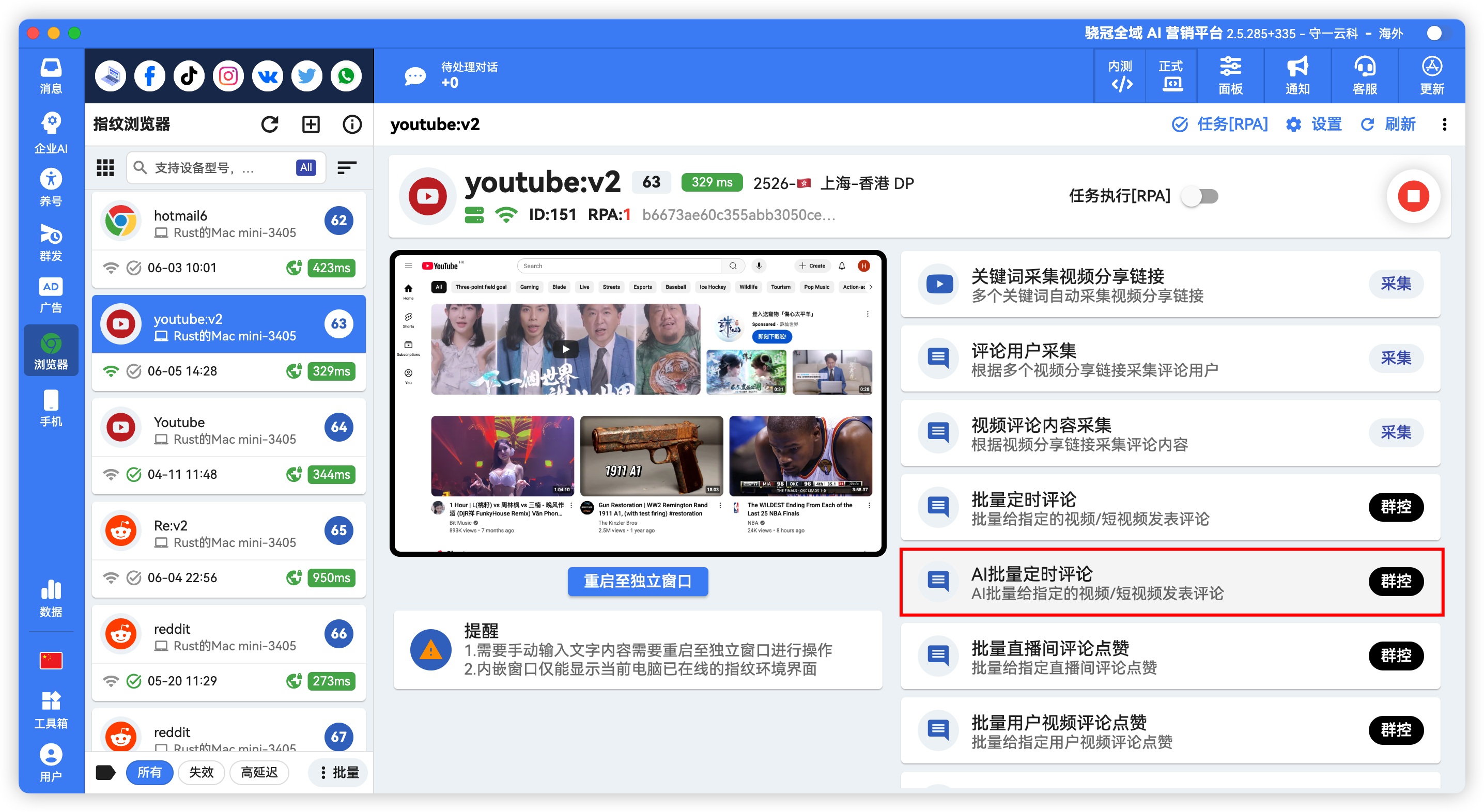Screen dimensions: 1484x812
Task: Open the 消息 messages sidebar icon
Action: 51,75
